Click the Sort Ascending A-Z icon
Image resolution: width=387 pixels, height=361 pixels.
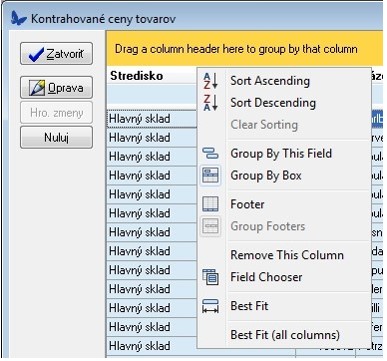click(210, 81)
